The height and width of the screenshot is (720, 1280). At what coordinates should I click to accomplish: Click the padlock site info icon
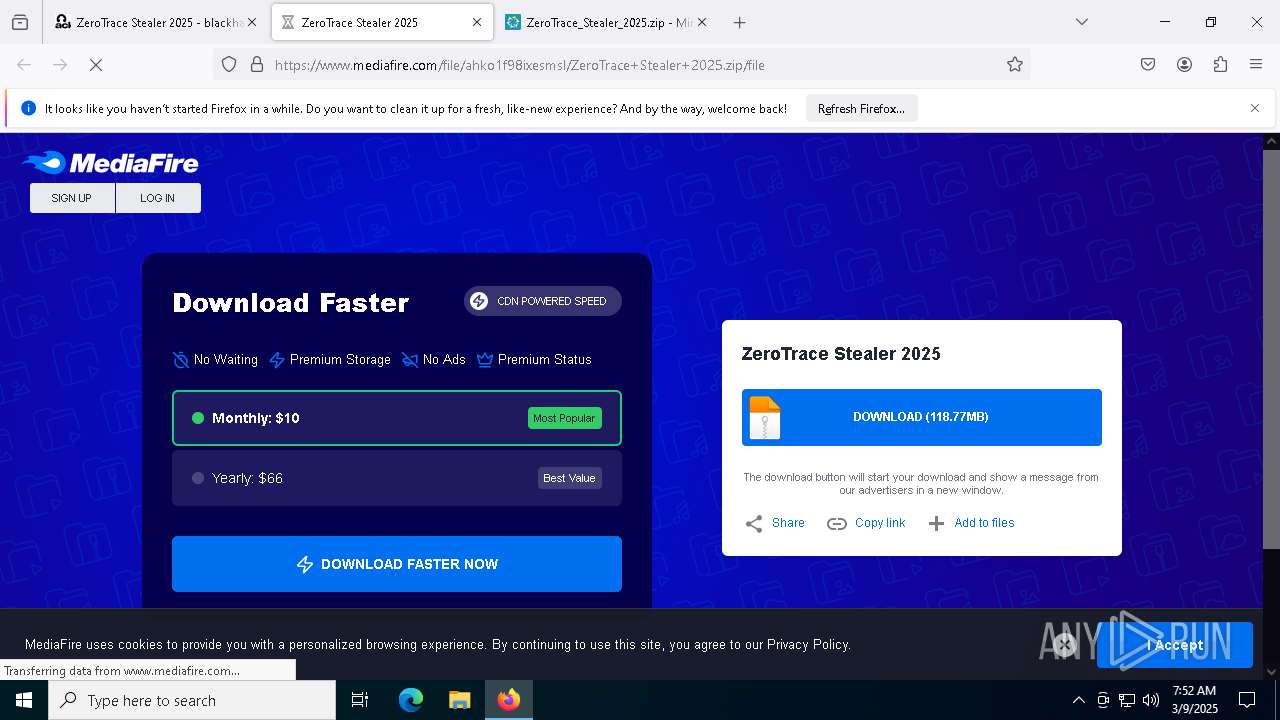pos(257,65)
